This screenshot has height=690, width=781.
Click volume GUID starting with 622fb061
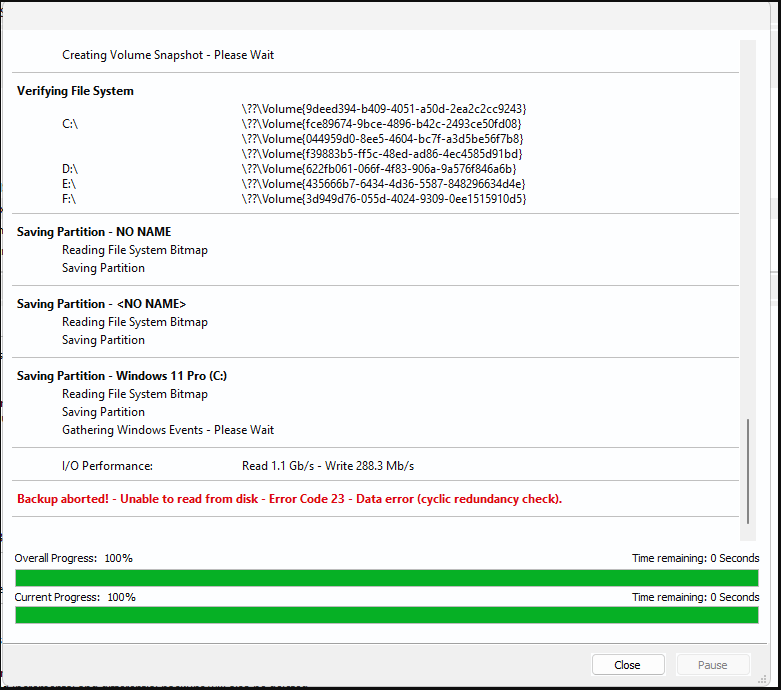[x=379, y=169]
